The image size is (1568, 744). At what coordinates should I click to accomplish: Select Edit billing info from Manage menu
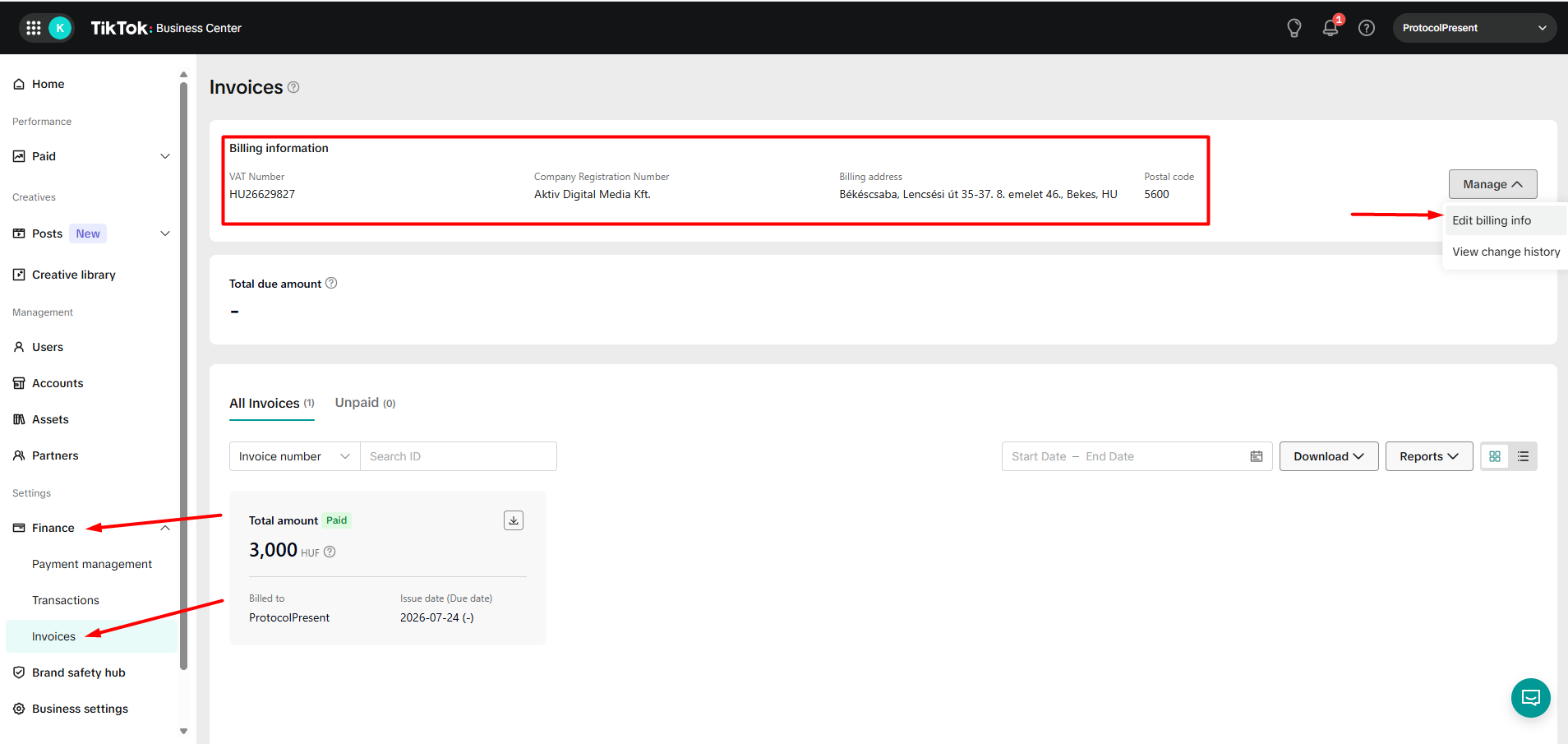point(1505,220)
